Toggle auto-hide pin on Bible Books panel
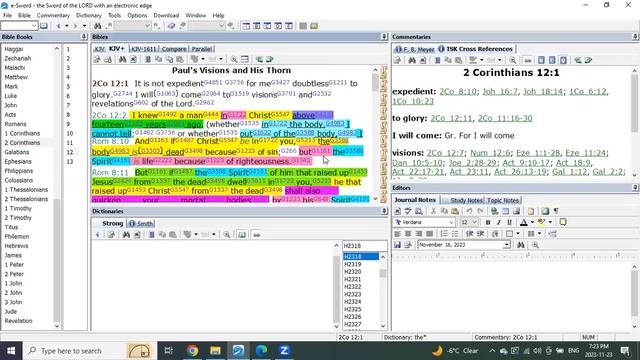The width and height of the screenshot is (640, 360). tap(84, 37)
